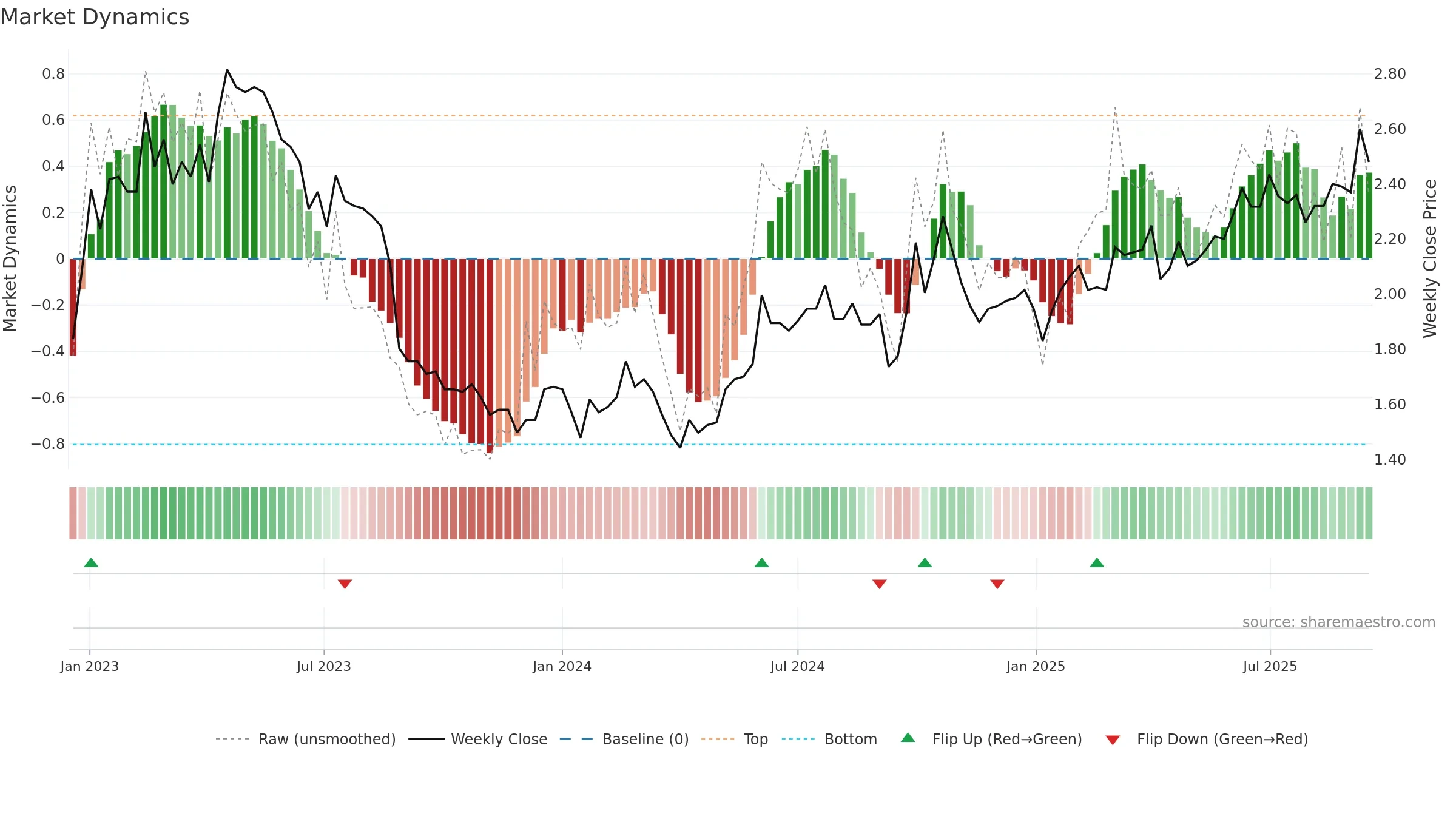The height and width of the screenshot is (819, 1456).
Task: Toggle the Top legend entry
Action: (735, 739)
